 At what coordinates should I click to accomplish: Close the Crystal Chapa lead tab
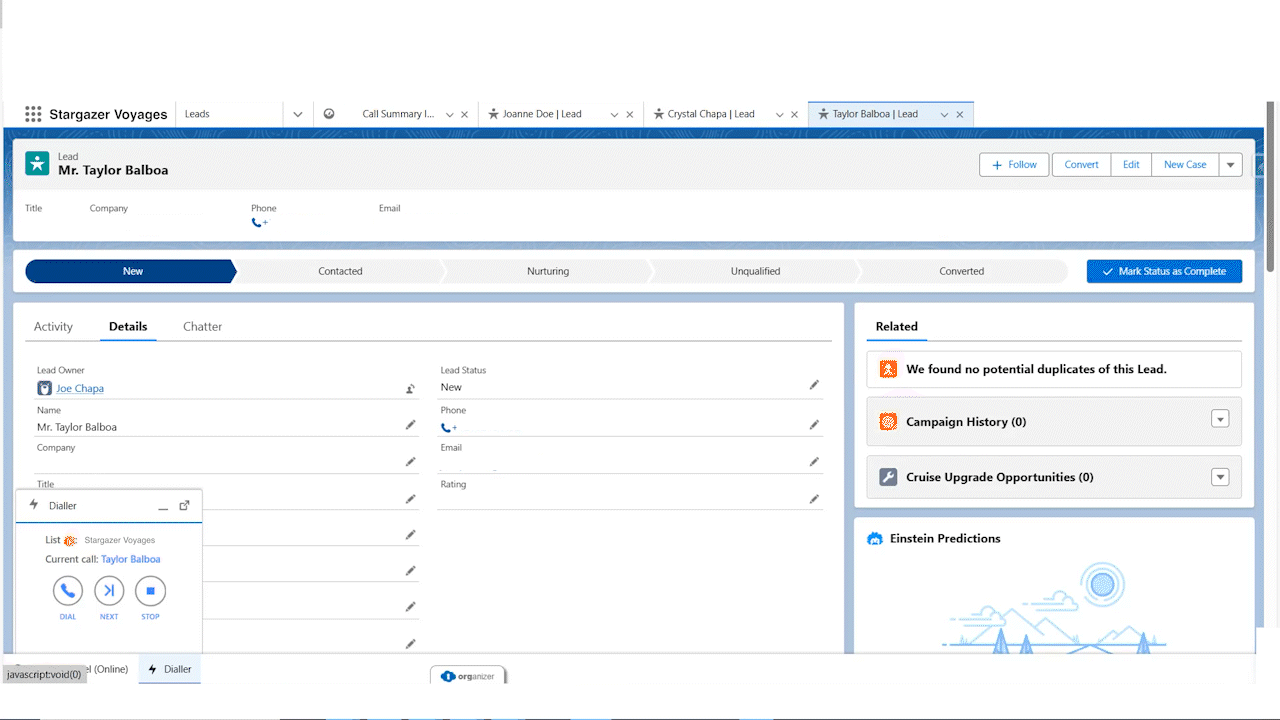tap(795, 115)
